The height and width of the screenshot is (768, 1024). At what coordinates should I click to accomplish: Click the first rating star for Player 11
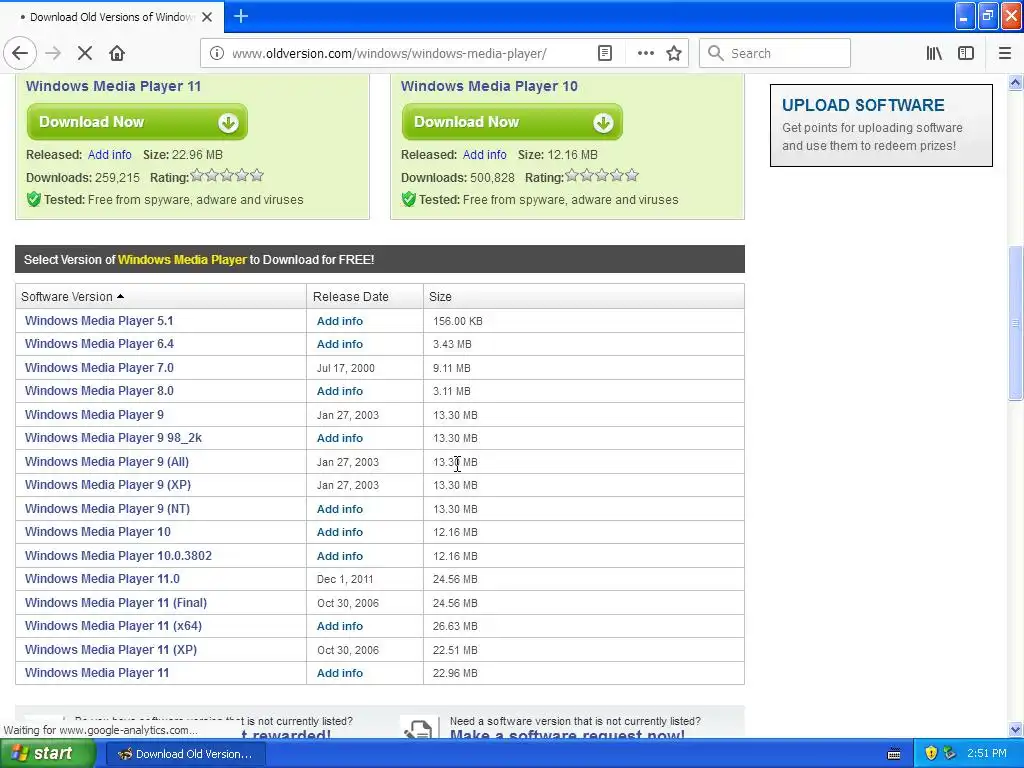click(197, 175)
